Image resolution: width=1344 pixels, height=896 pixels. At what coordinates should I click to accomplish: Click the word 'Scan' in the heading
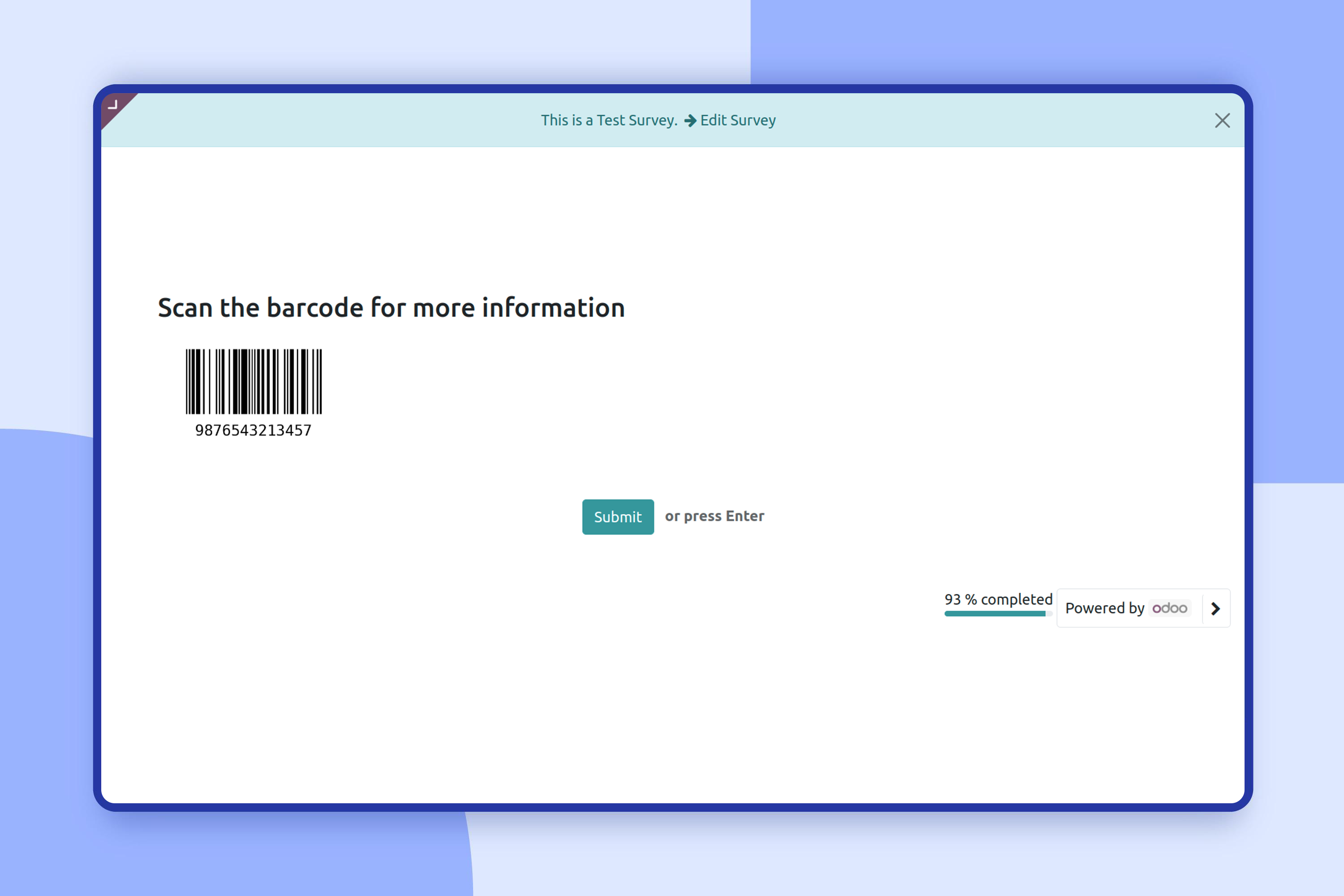pos(185,307)
